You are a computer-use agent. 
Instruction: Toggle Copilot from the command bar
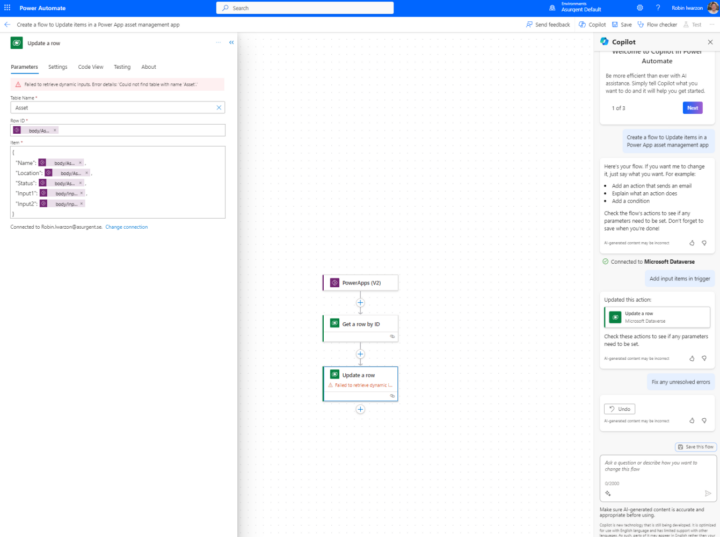tap(592, 25)
